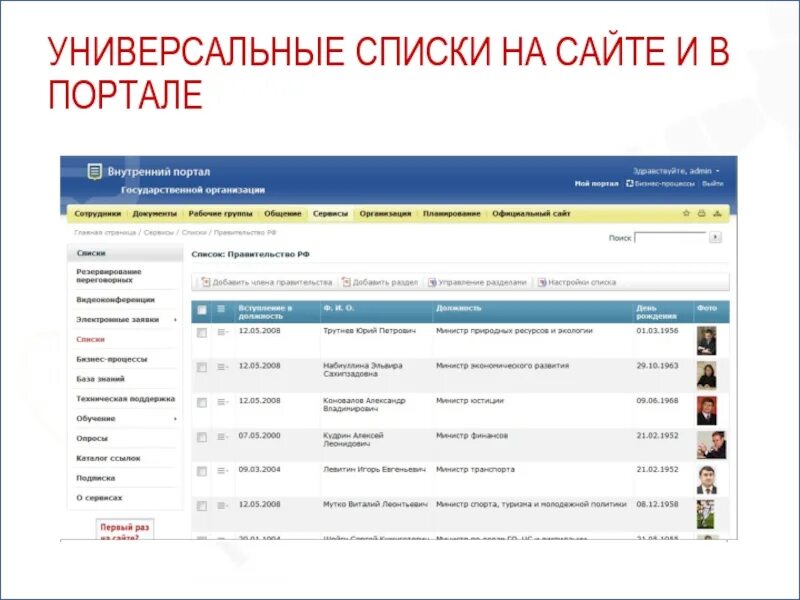The height and width of the screenshot is (600, 800).
Task: Click the portal logo icon
Action: pos(94,171)
